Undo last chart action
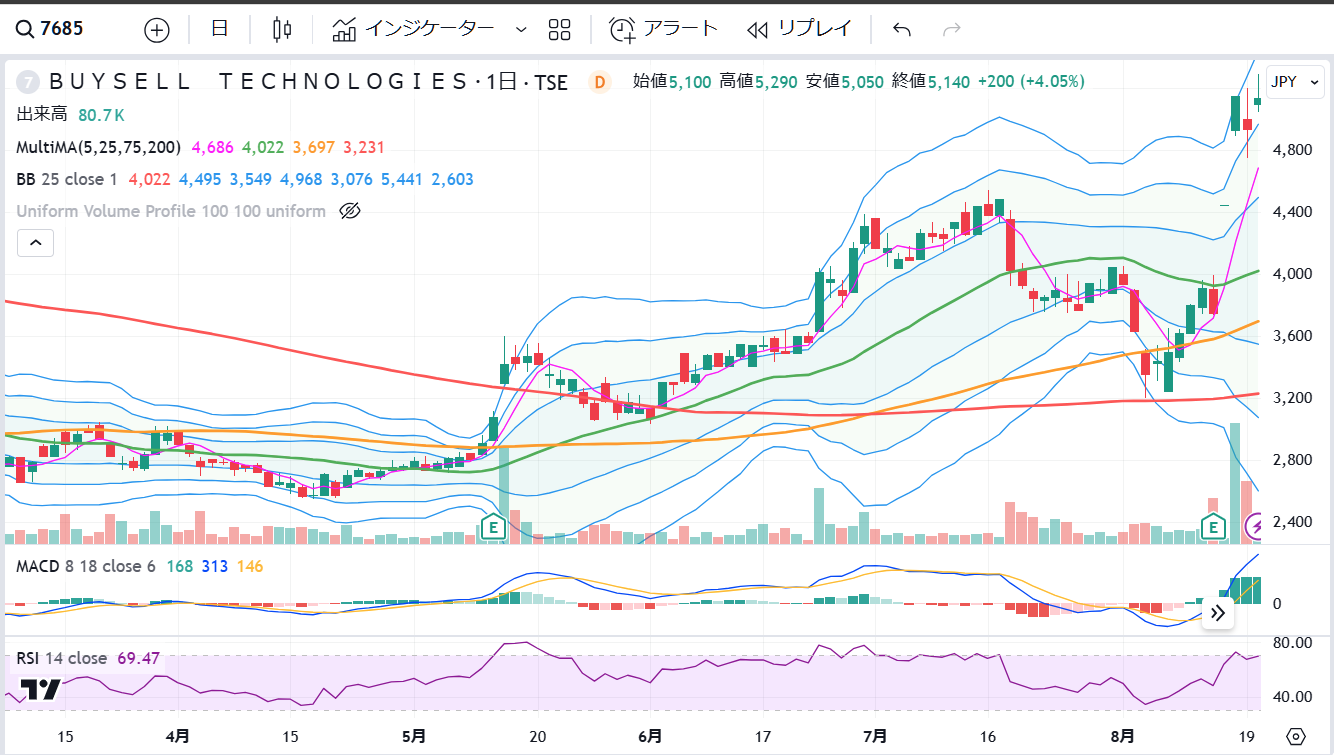1334x755 pixels. coord(902,29)
